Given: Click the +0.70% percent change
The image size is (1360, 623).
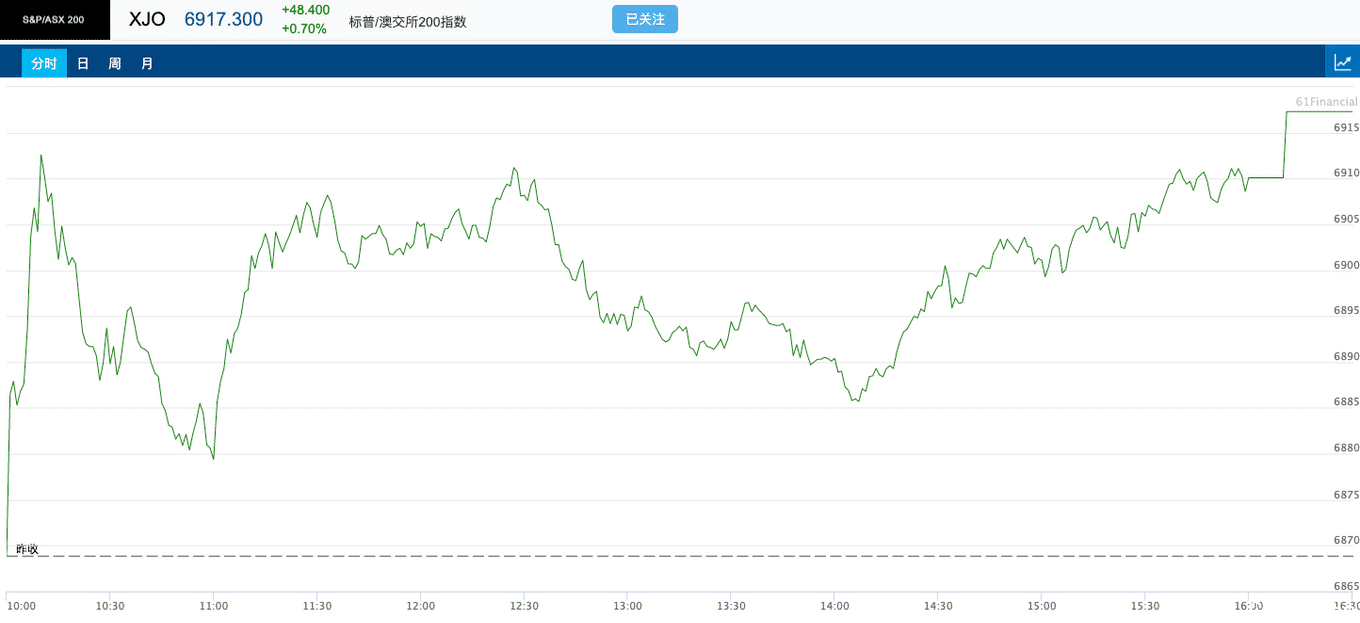Looking at the screenshot, I should pyautogui.click(x=304, y=29).
